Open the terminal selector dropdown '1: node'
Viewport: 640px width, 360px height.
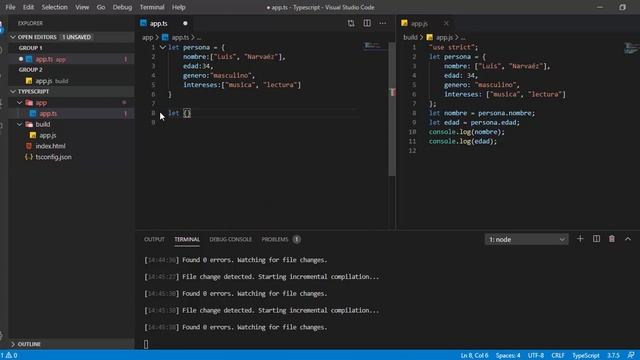click(526, 240)
